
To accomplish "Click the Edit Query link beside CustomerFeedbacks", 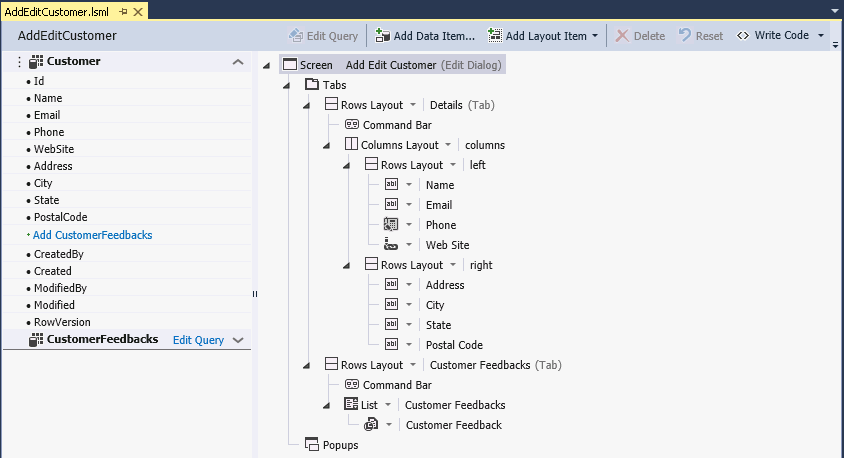I will point(198,340).
